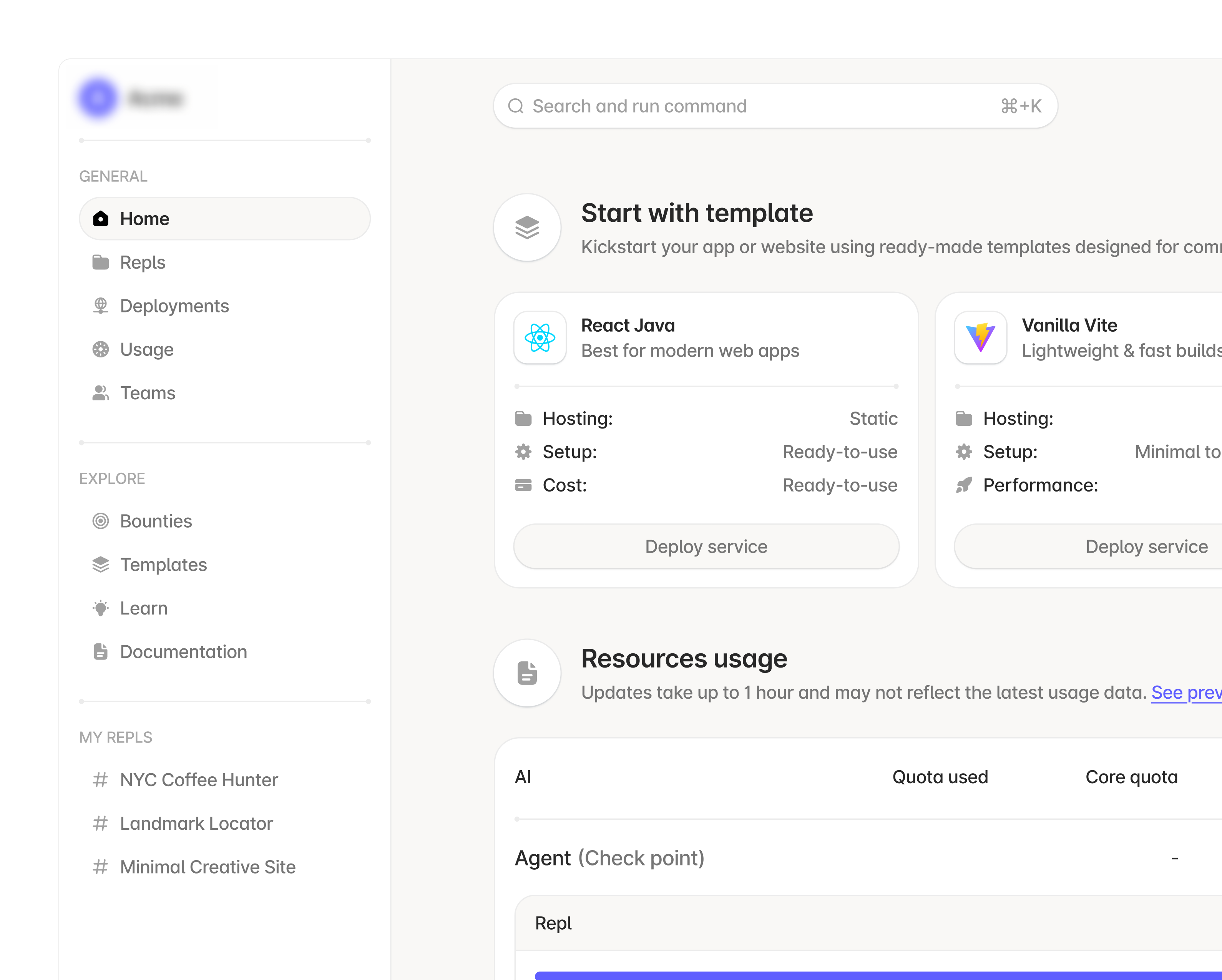Viewport: 1222px width, 980px height.
Task: Click the Core quota column header
Action: 1132,777
